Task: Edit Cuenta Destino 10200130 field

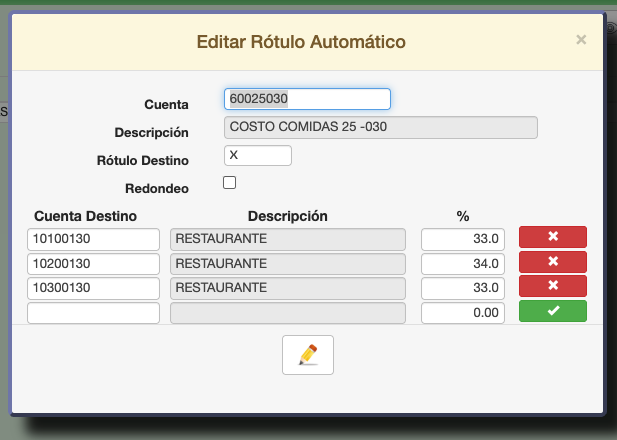Action: (93, 263)
